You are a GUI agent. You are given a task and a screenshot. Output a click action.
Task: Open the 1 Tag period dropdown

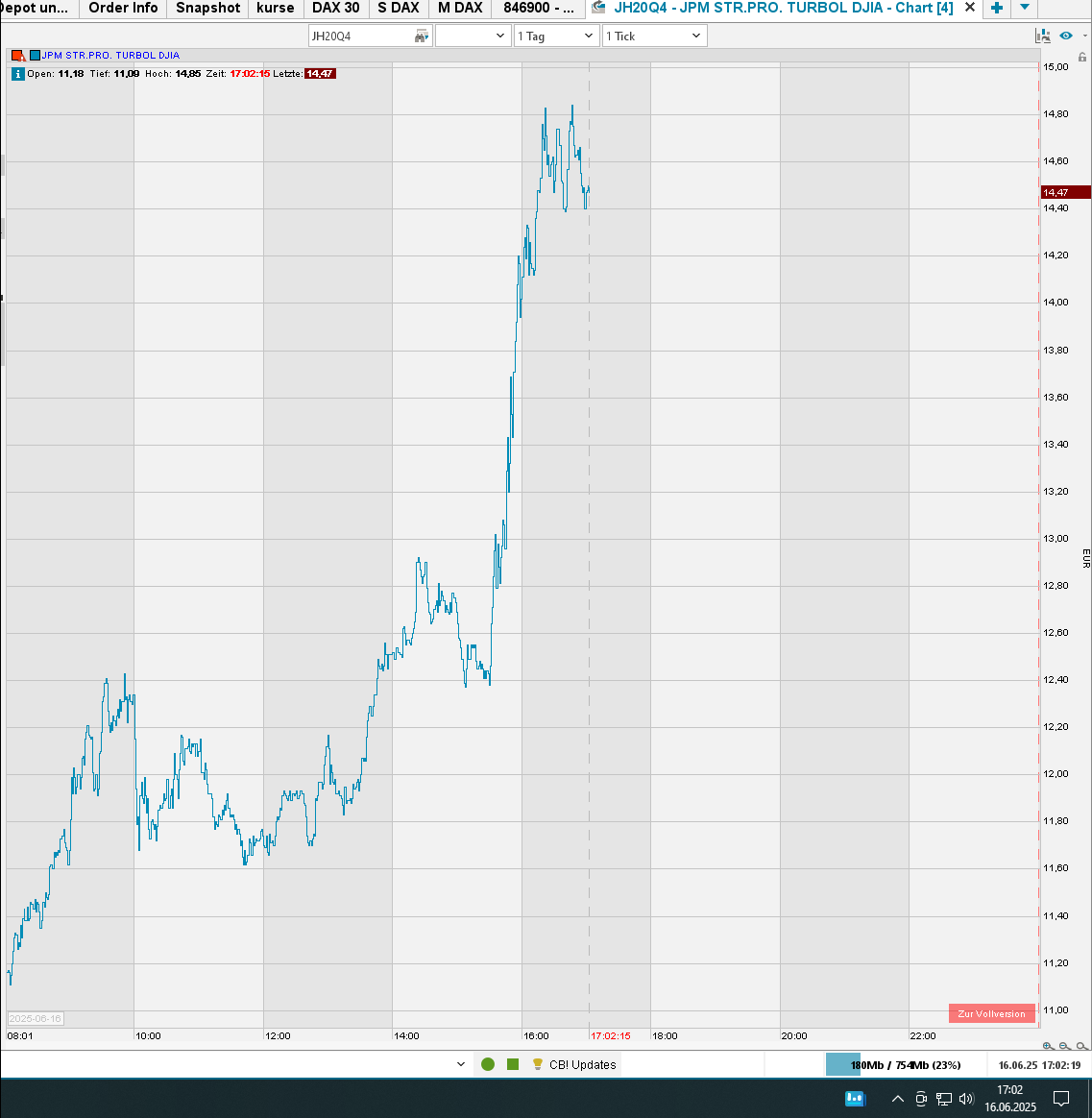coord(556,36)
